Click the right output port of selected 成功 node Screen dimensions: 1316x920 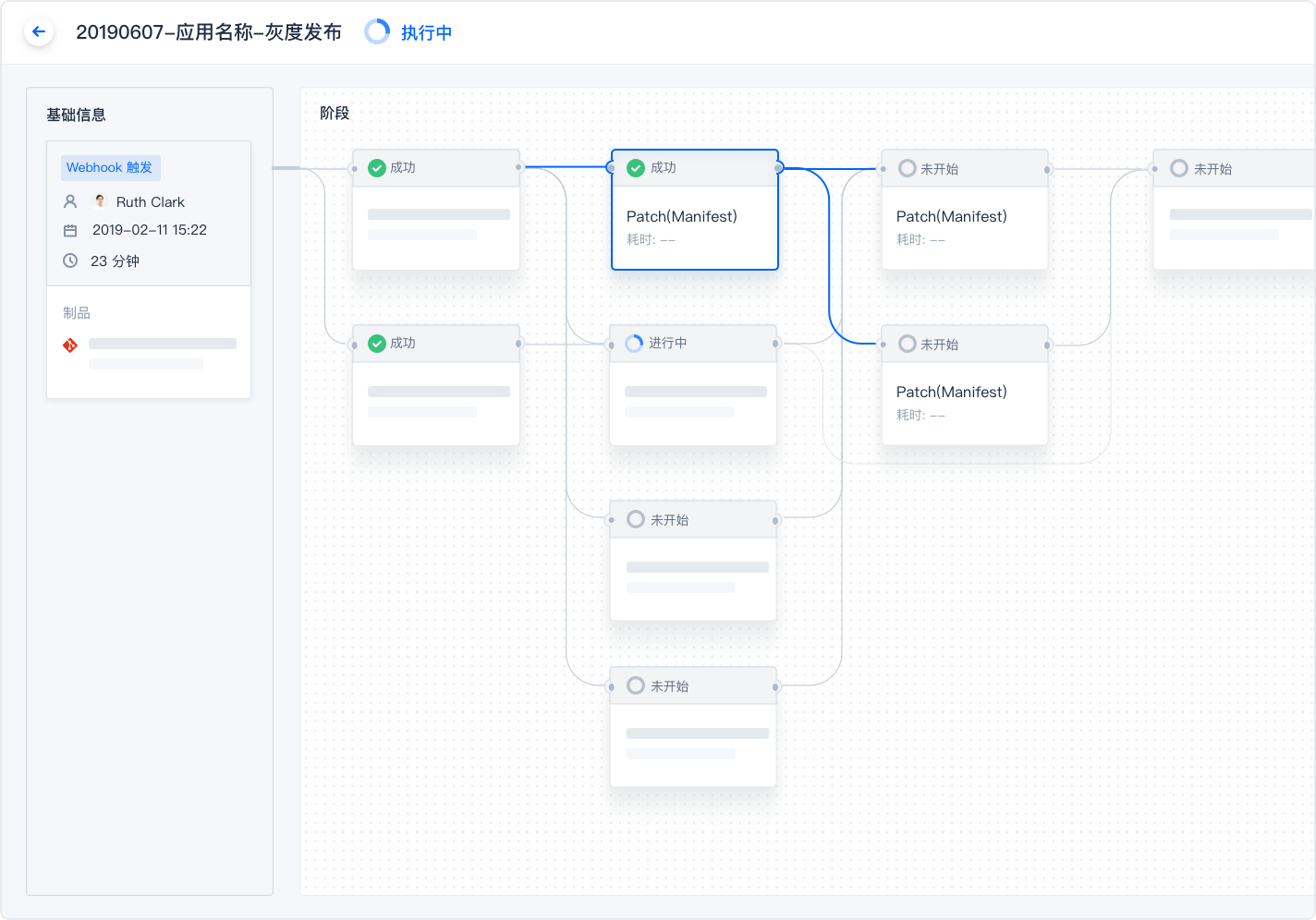pyautogui.click(x=779, y=168)
